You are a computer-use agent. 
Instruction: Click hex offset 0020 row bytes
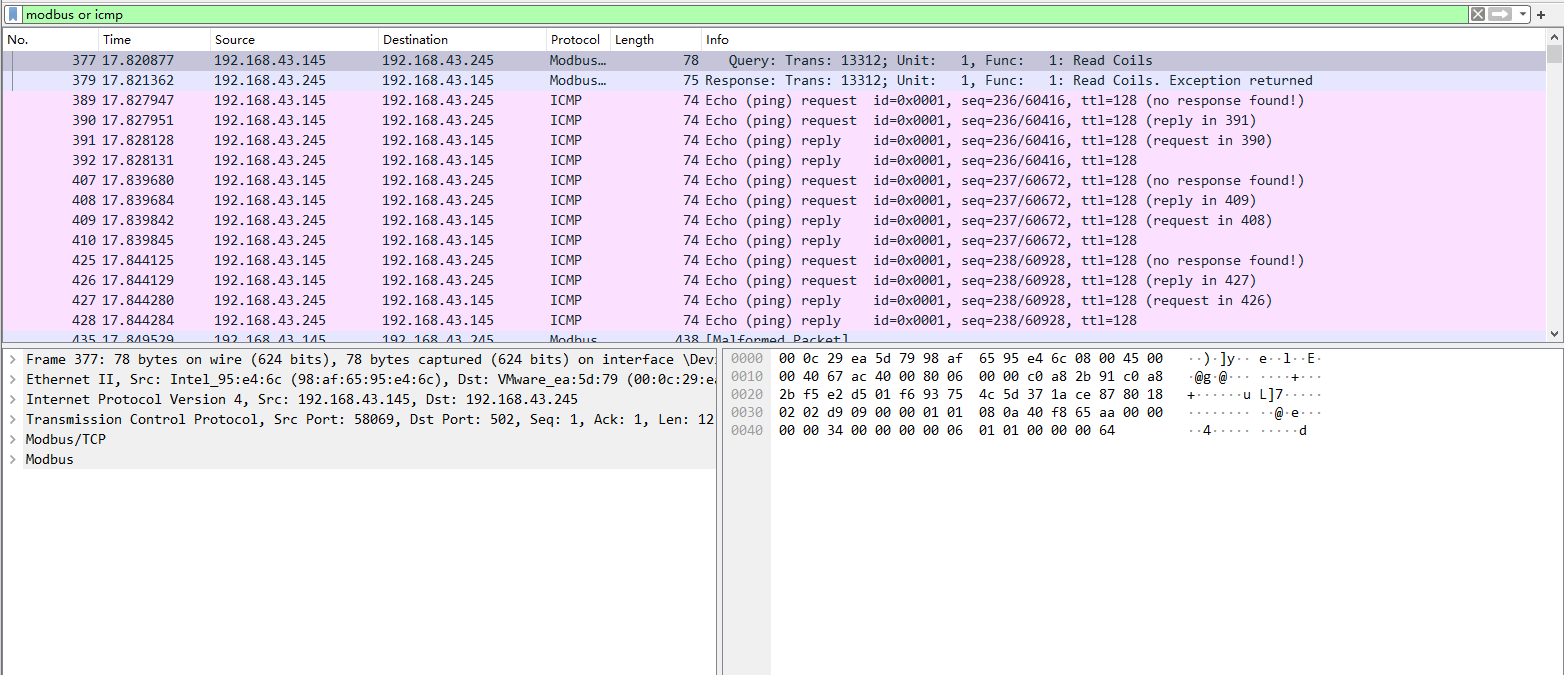970,394
